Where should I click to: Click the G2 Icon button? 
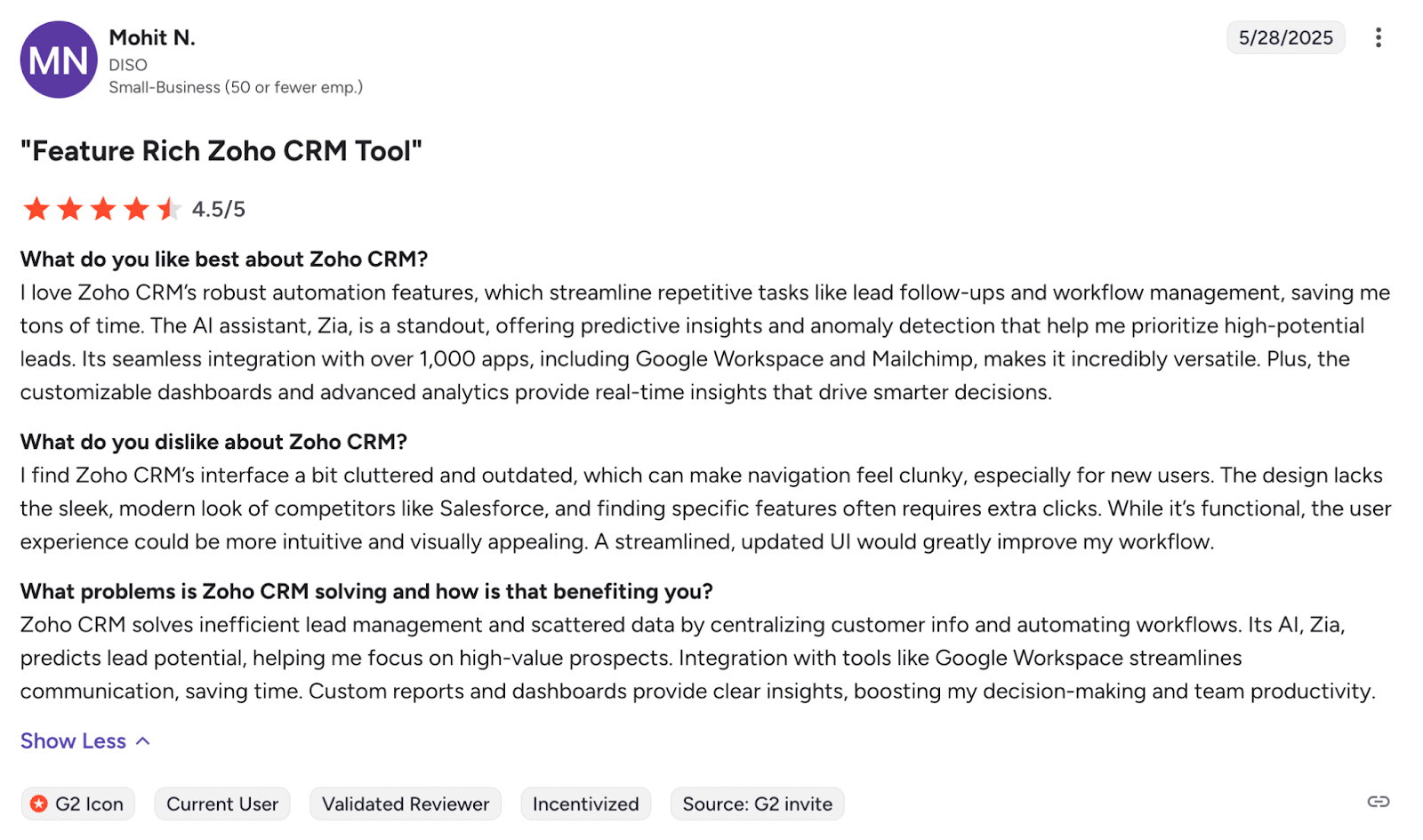tap(77, 804)
